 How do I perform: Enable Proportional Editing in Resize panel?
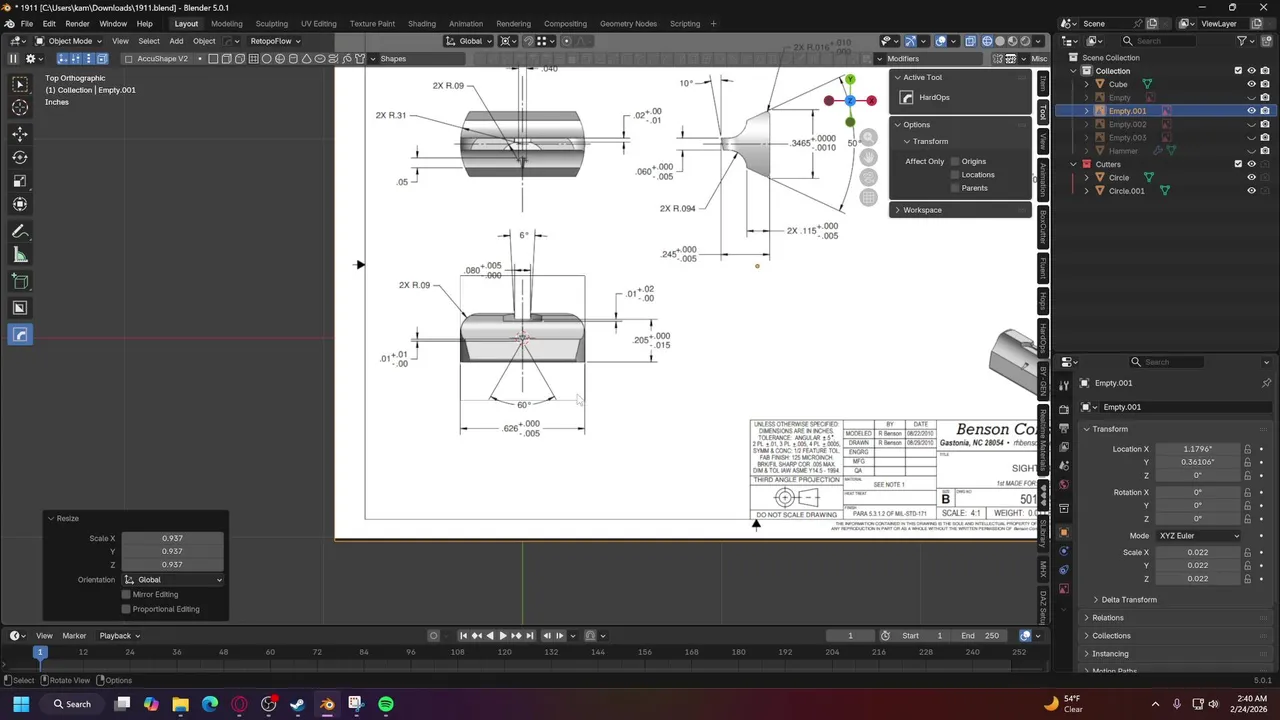tap(126, 609)
